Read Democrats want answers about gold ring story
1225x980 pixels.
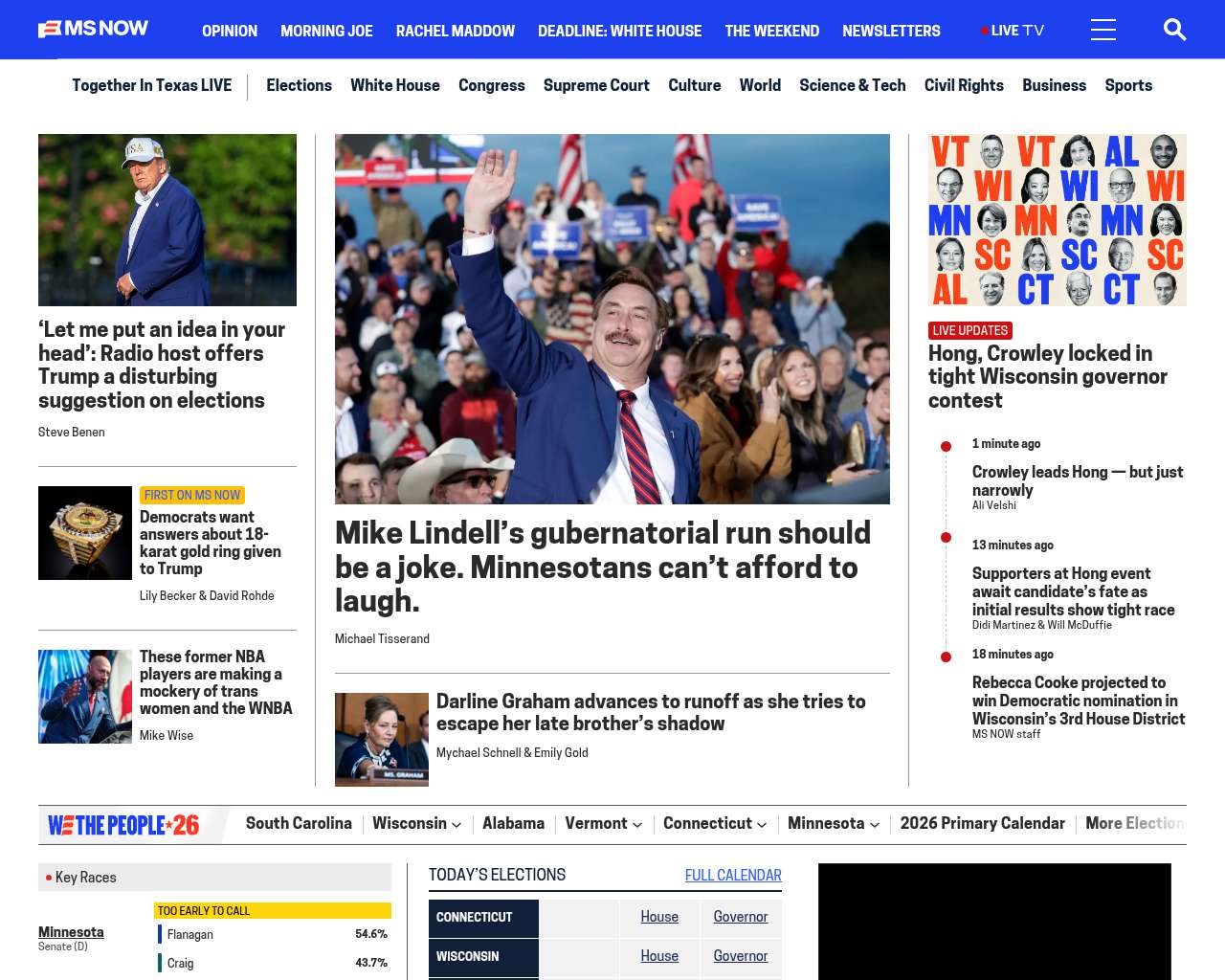point(211,543)
